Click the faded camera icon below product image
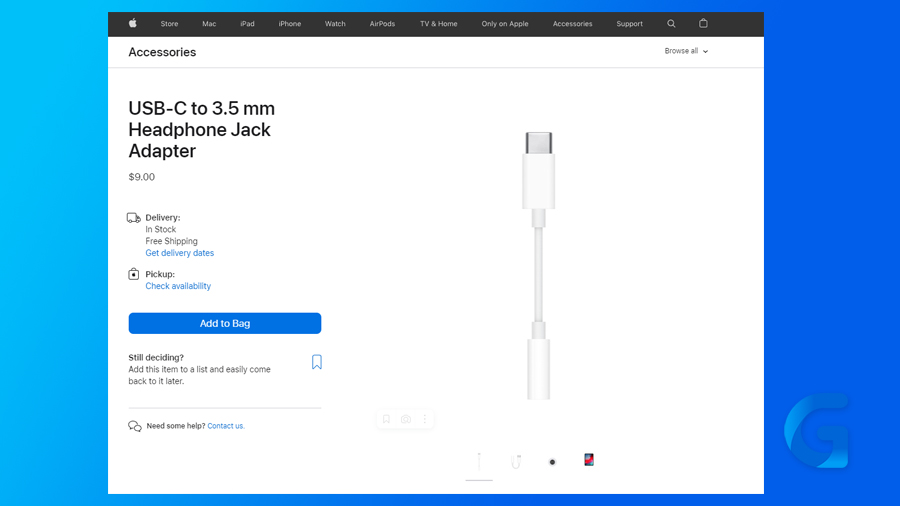The width and height of the screenshot is (900, 506). tap(406, 419)
